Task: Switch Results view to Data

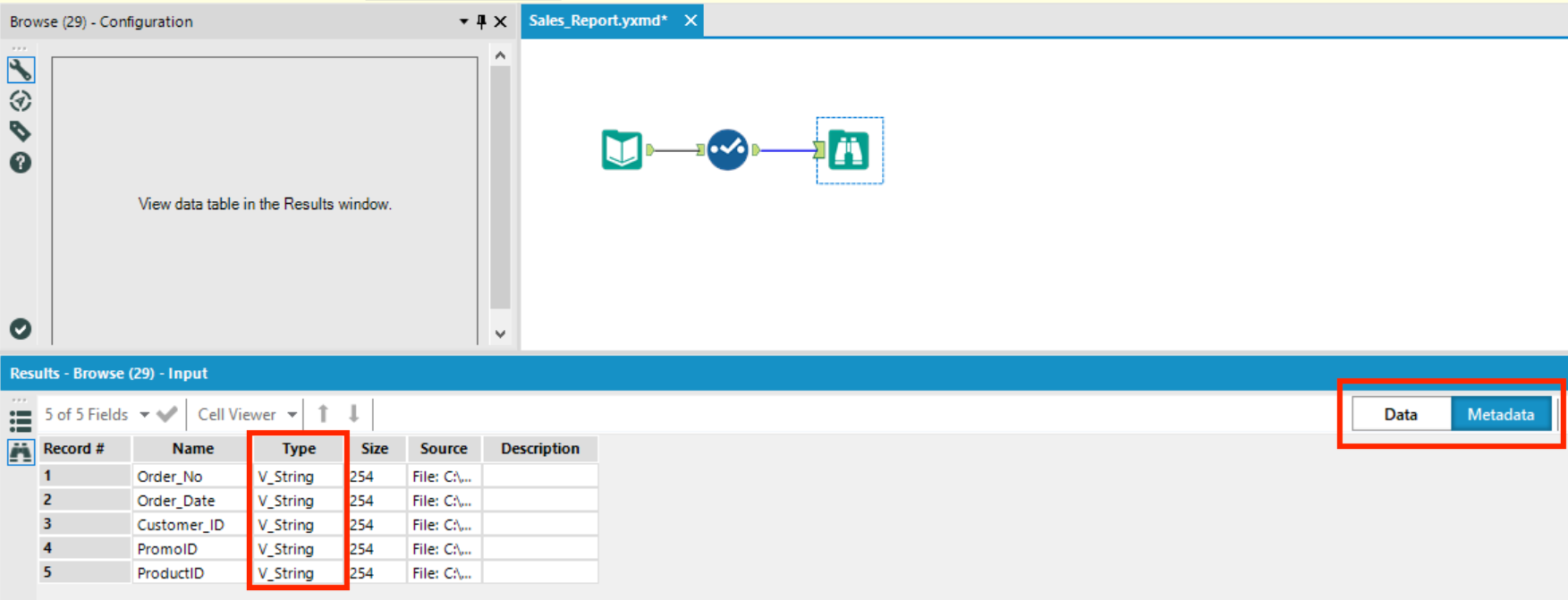Action: [x=1401, y=414]
